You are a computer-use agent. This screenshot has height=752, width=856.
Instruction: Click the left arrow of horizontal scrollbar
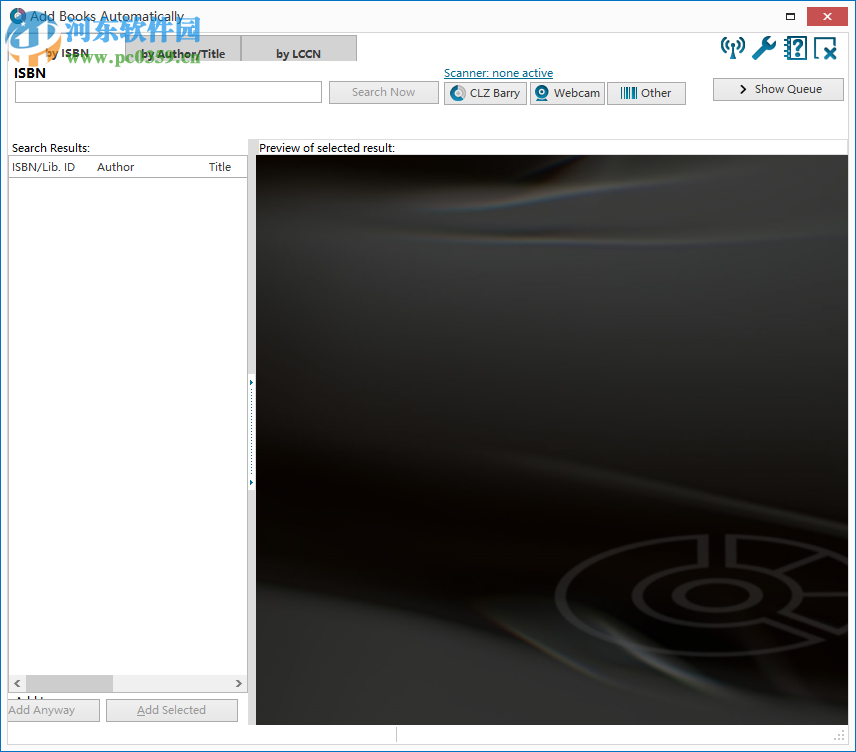coord(17,683)
